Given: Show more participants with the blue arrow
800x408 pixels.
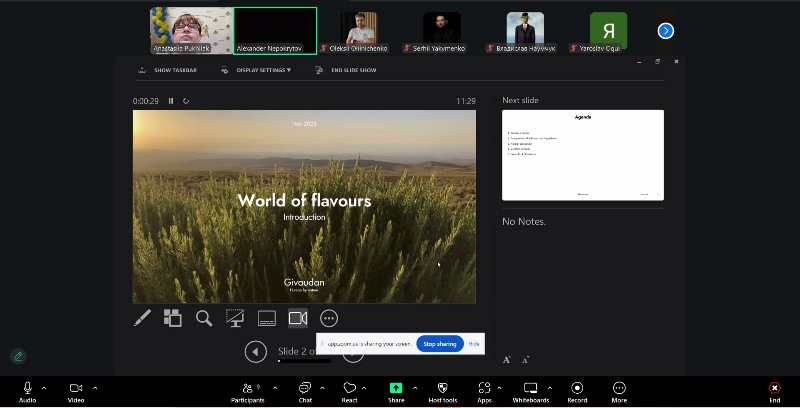Looking at the screenshot, I should click(x=665, y=31).
